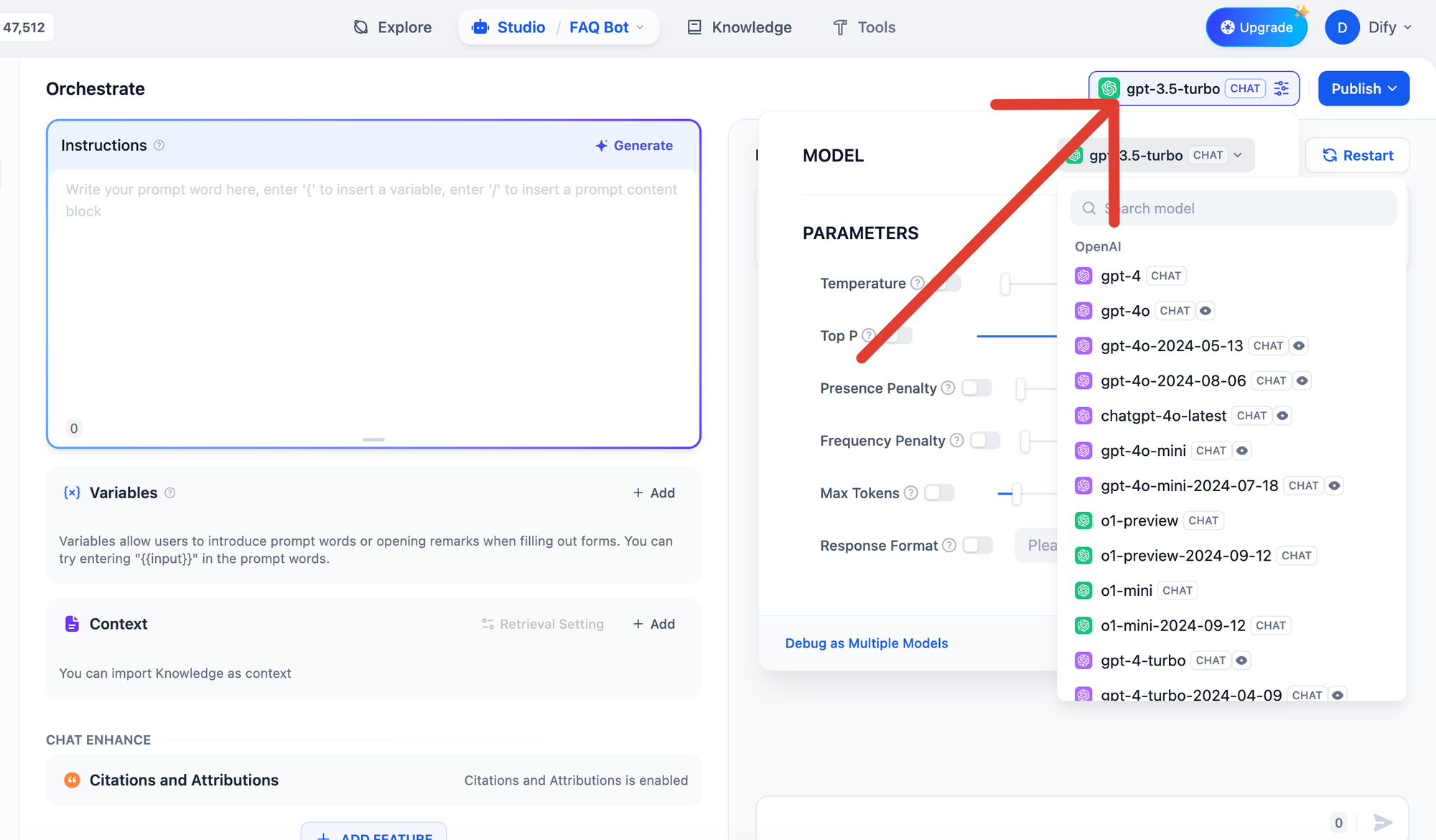The width and height of the screenshot is (1436, 840).
Task: Adjust the Max Tokens slider handle
Action: click(x=1017, y=493)
